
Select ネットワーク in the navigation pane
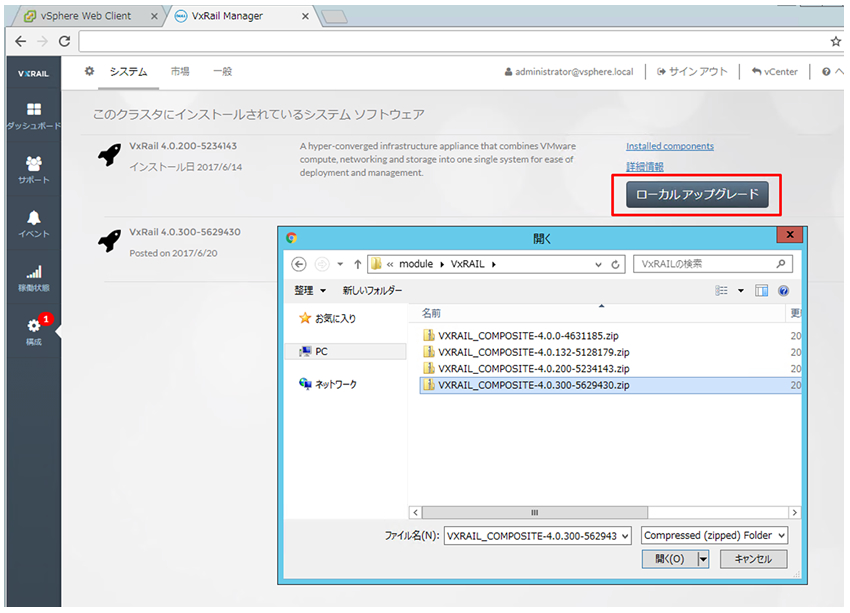328,384
